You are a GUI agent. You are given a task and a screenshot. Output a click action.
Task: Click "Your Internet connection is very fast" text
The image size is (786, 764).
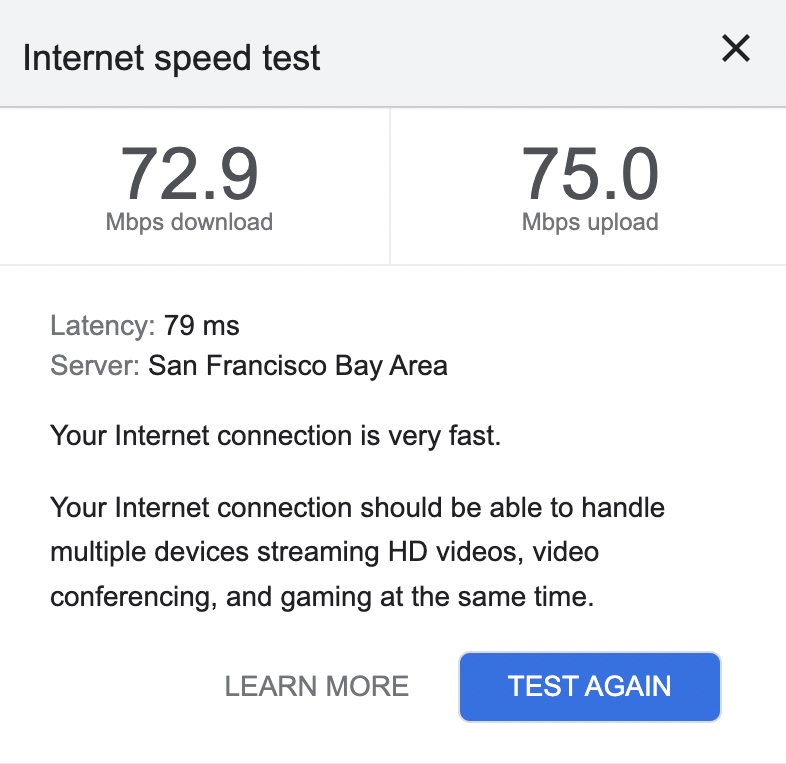275,436
